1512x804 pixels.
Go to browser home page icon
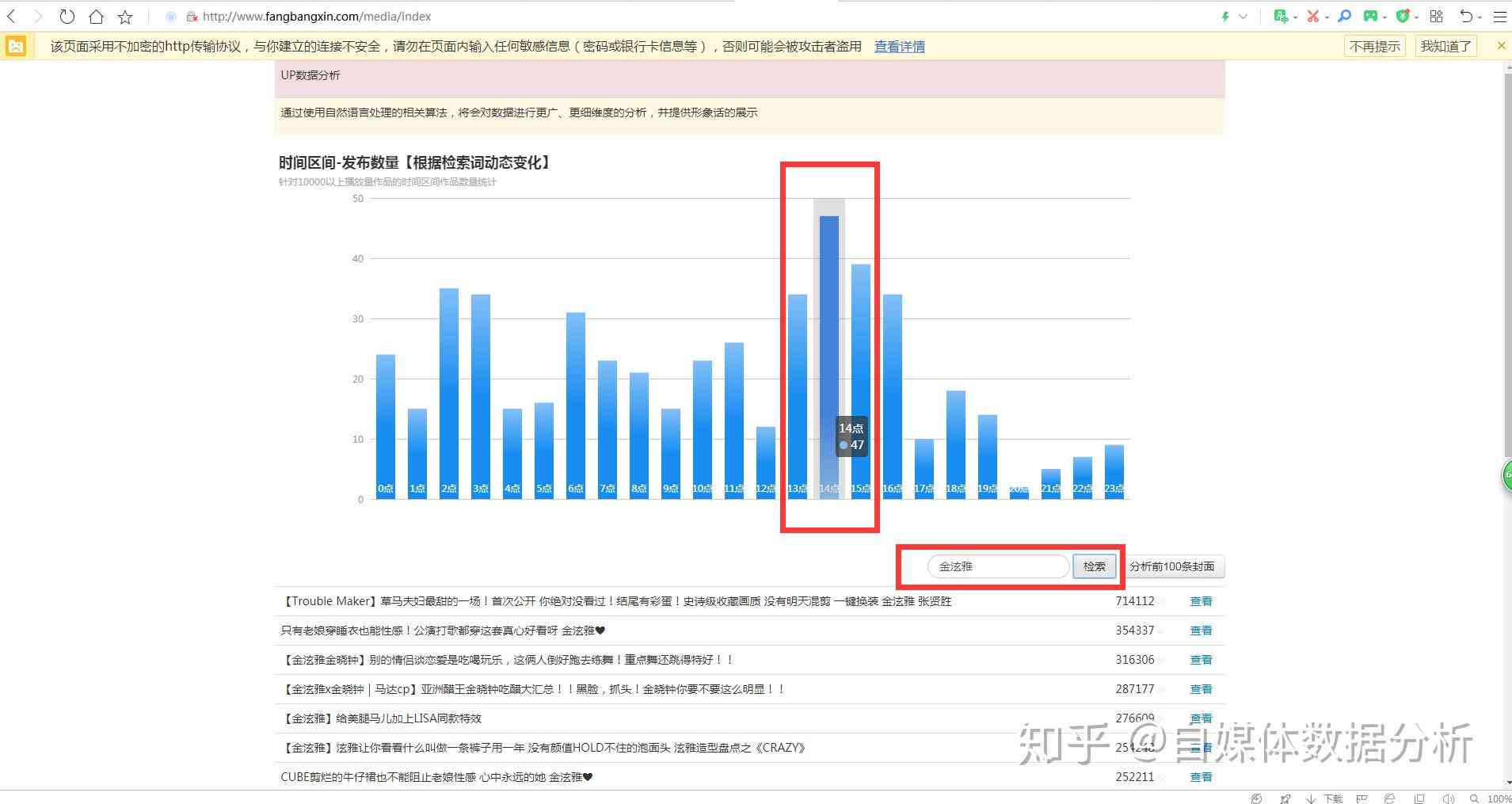pyautogui.click(x=96, y=16)
